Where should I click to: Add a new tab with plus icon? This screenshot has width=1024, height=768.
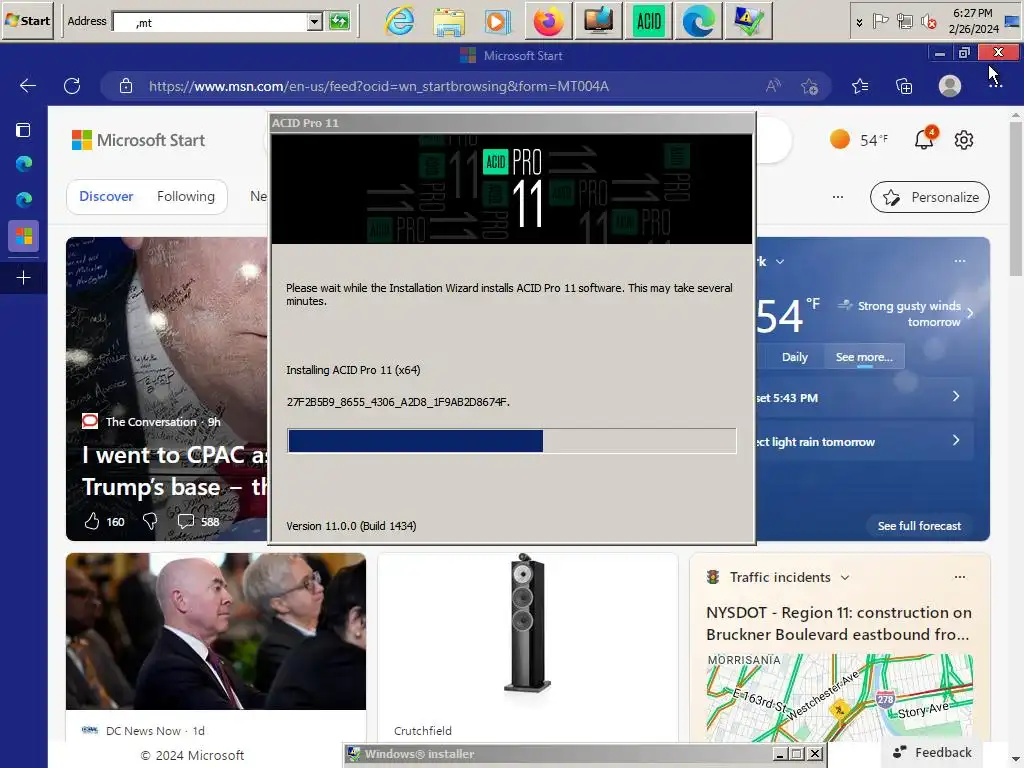24,278
